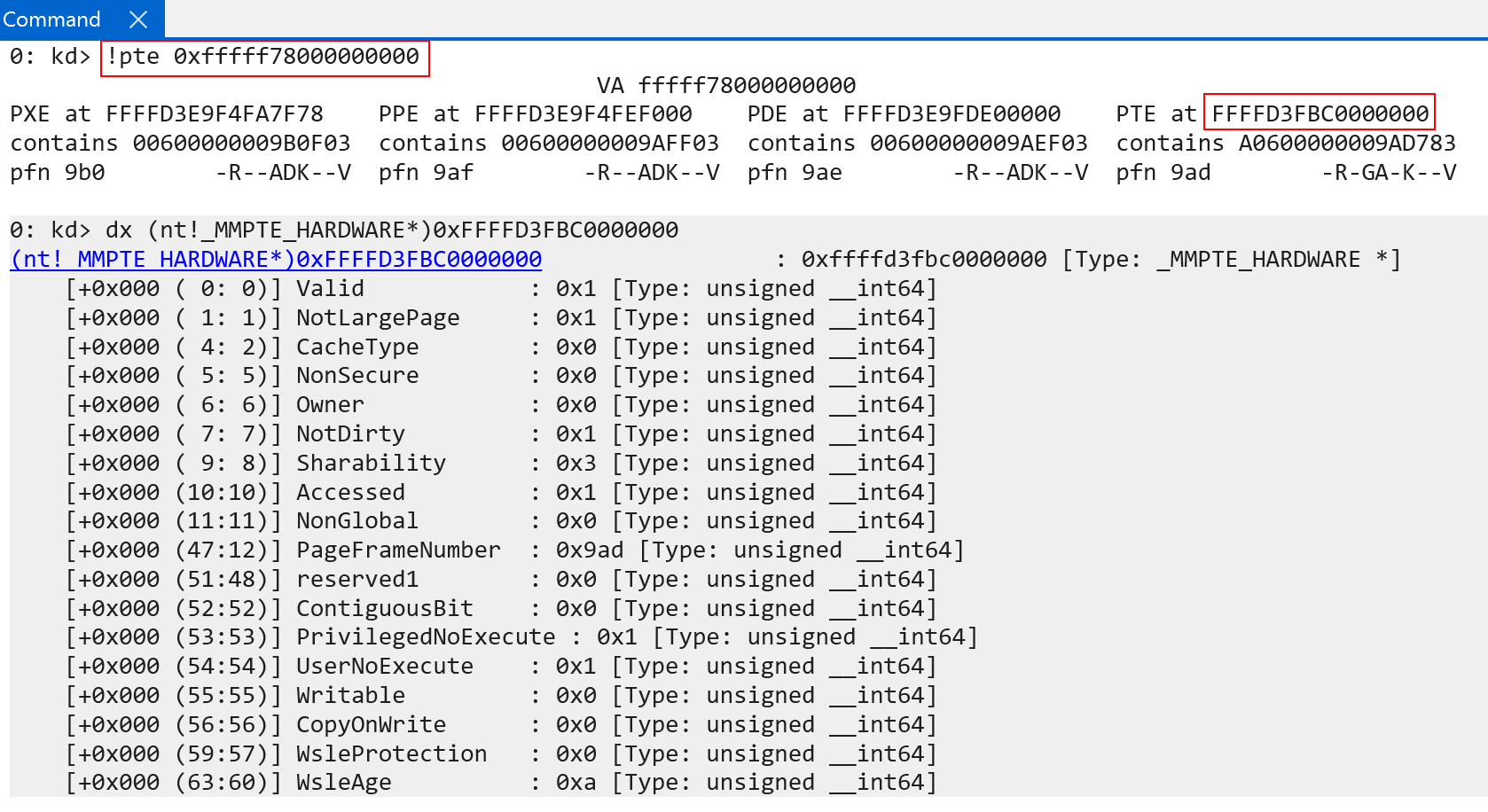
Task: Click the PPE address FFFFD3E9F4FEF000
Action: click(x=583, y=114)
